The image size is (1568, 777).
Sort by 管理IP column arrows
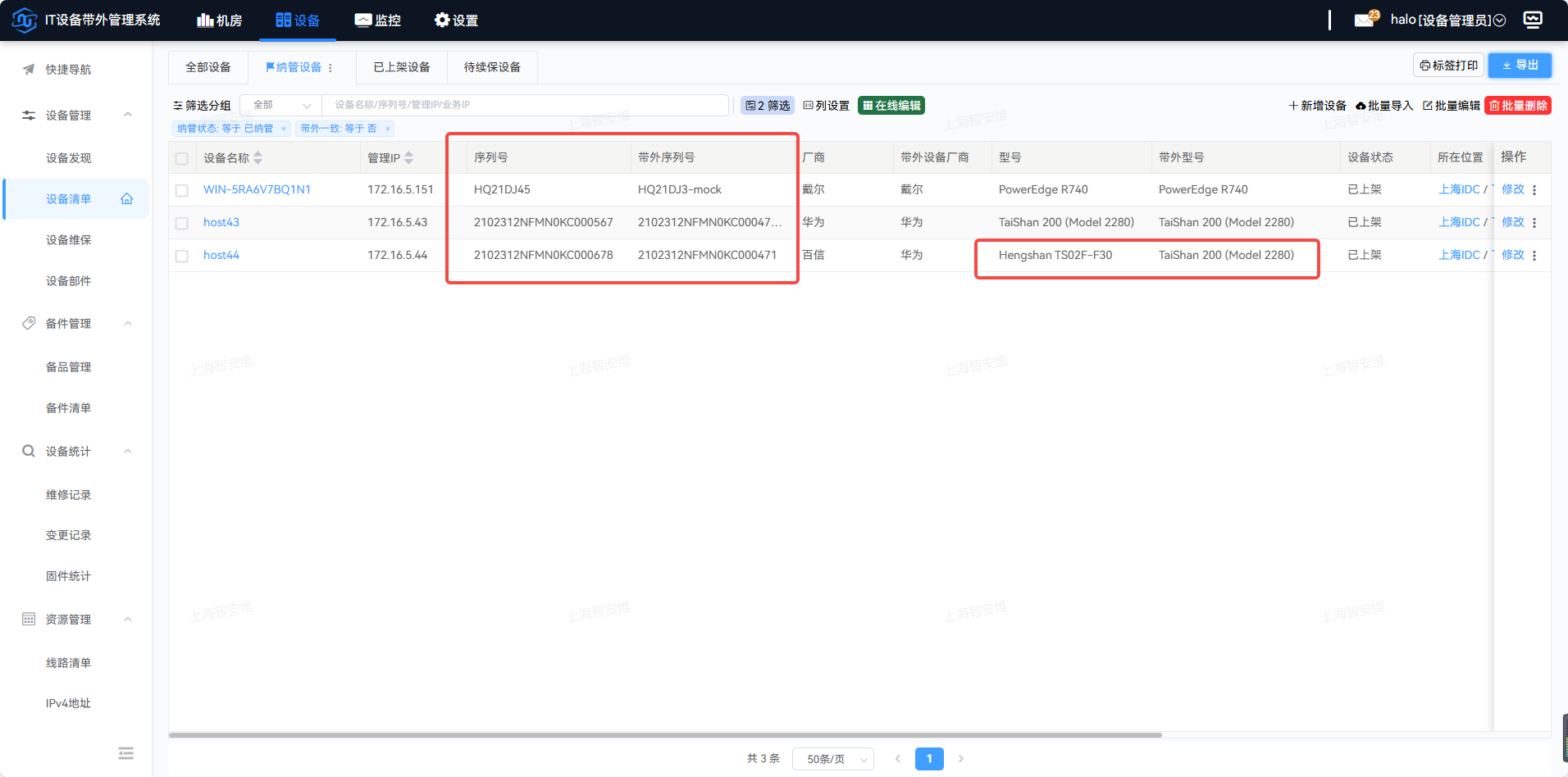click(x=409, y=157)
